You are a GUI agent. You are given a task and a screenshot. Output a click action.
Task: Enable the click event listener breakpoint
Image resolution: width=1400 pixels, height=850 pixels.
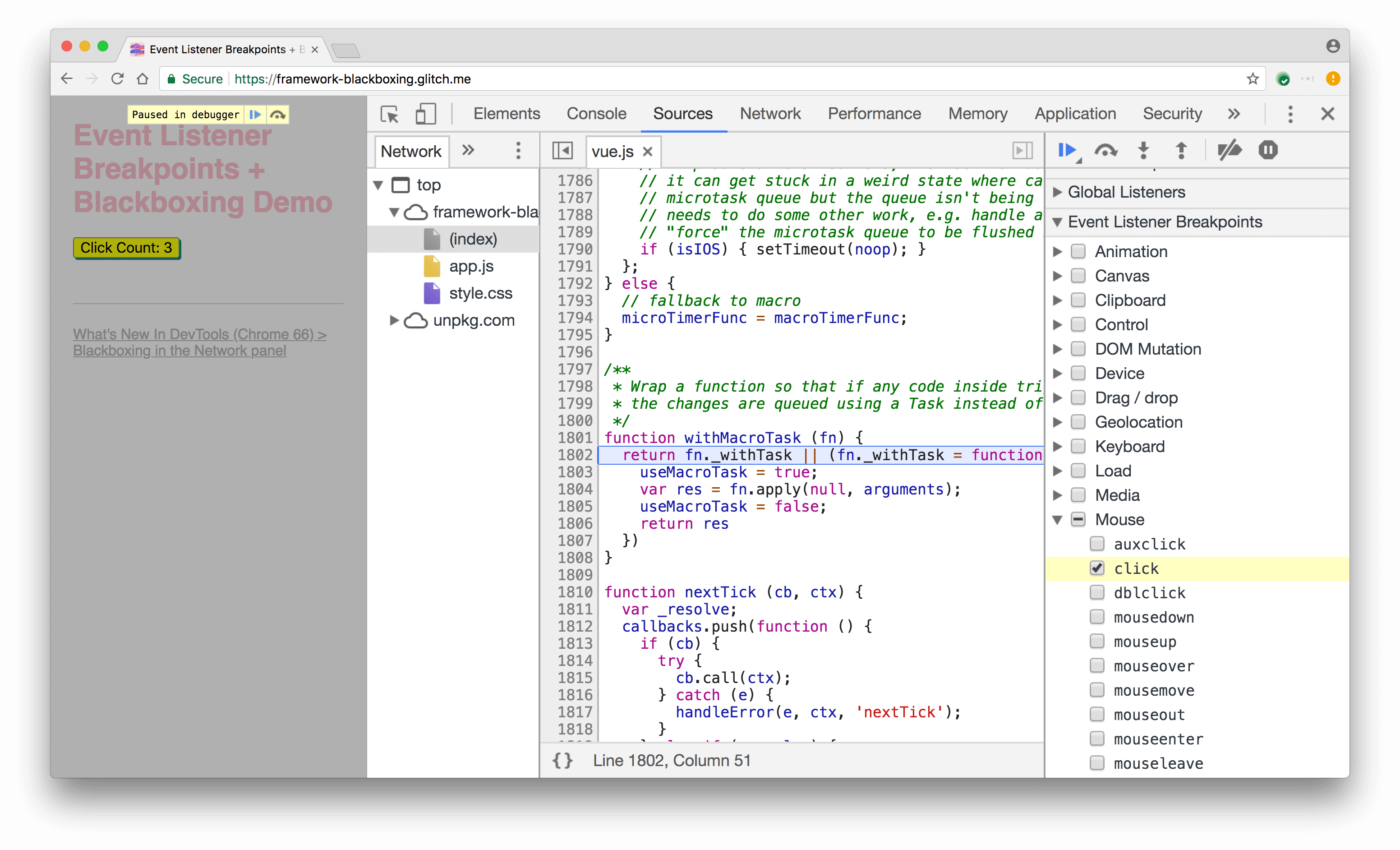click(1096, 568)
